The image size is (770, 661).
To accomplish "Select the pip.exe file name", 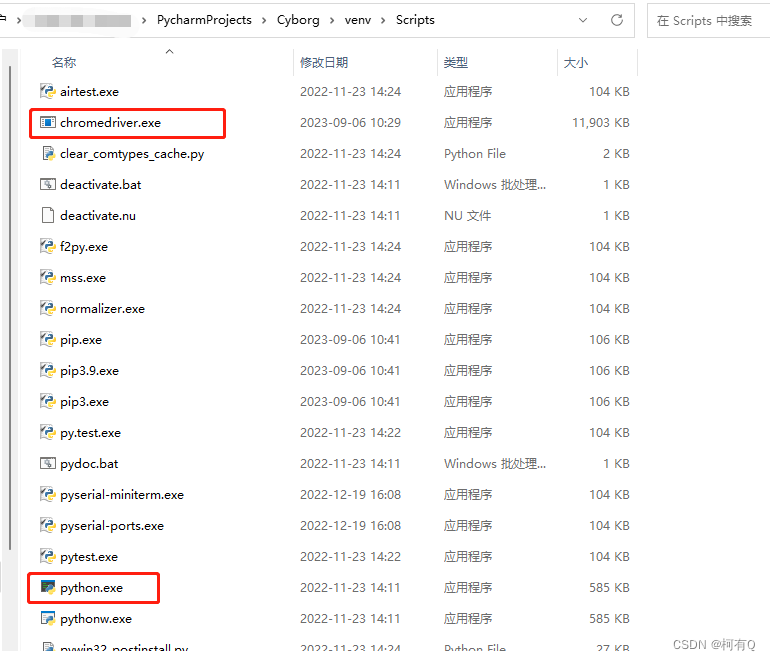I will pyautogui.click(x=81, y=340).
